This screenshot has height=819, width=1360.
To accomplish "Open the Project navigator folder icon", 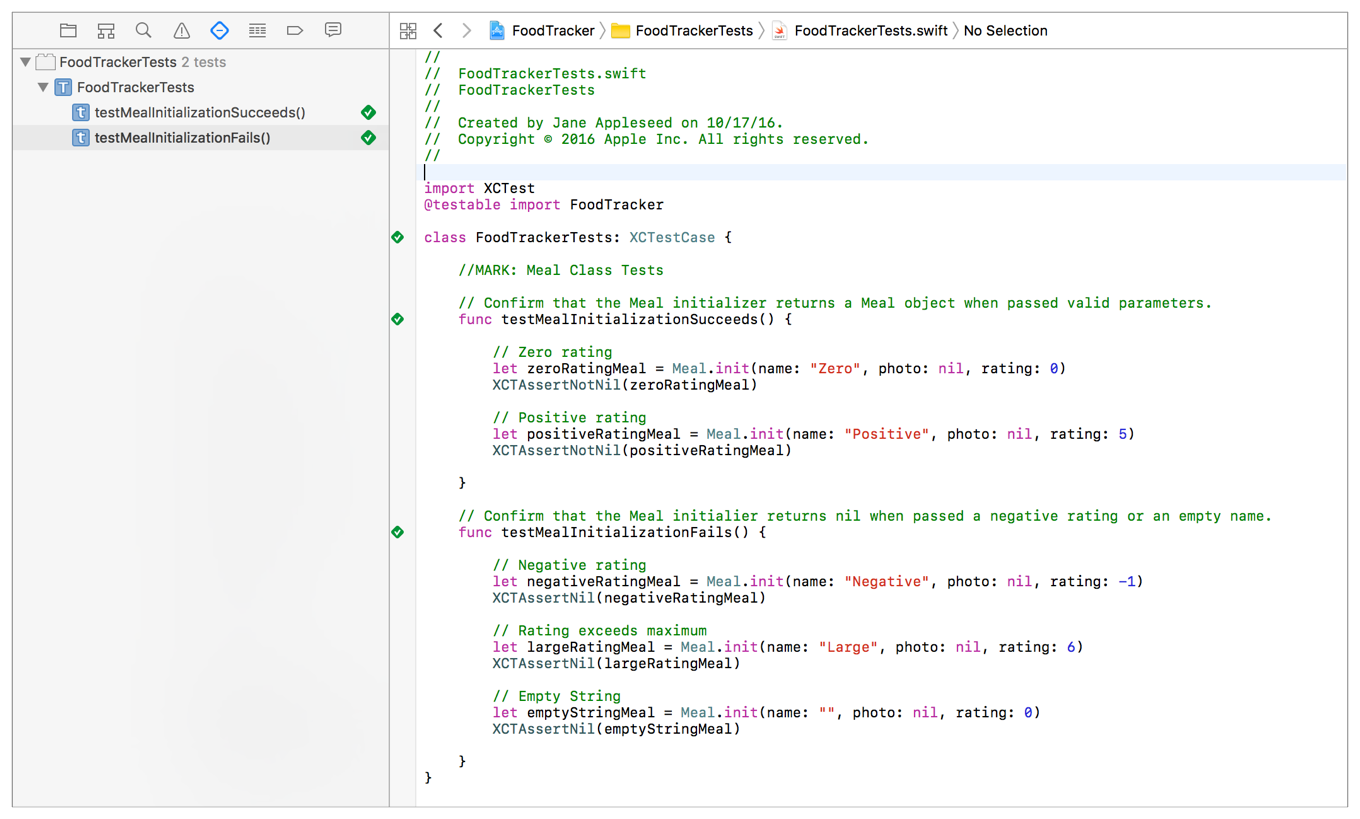I will tap(68, 31).
